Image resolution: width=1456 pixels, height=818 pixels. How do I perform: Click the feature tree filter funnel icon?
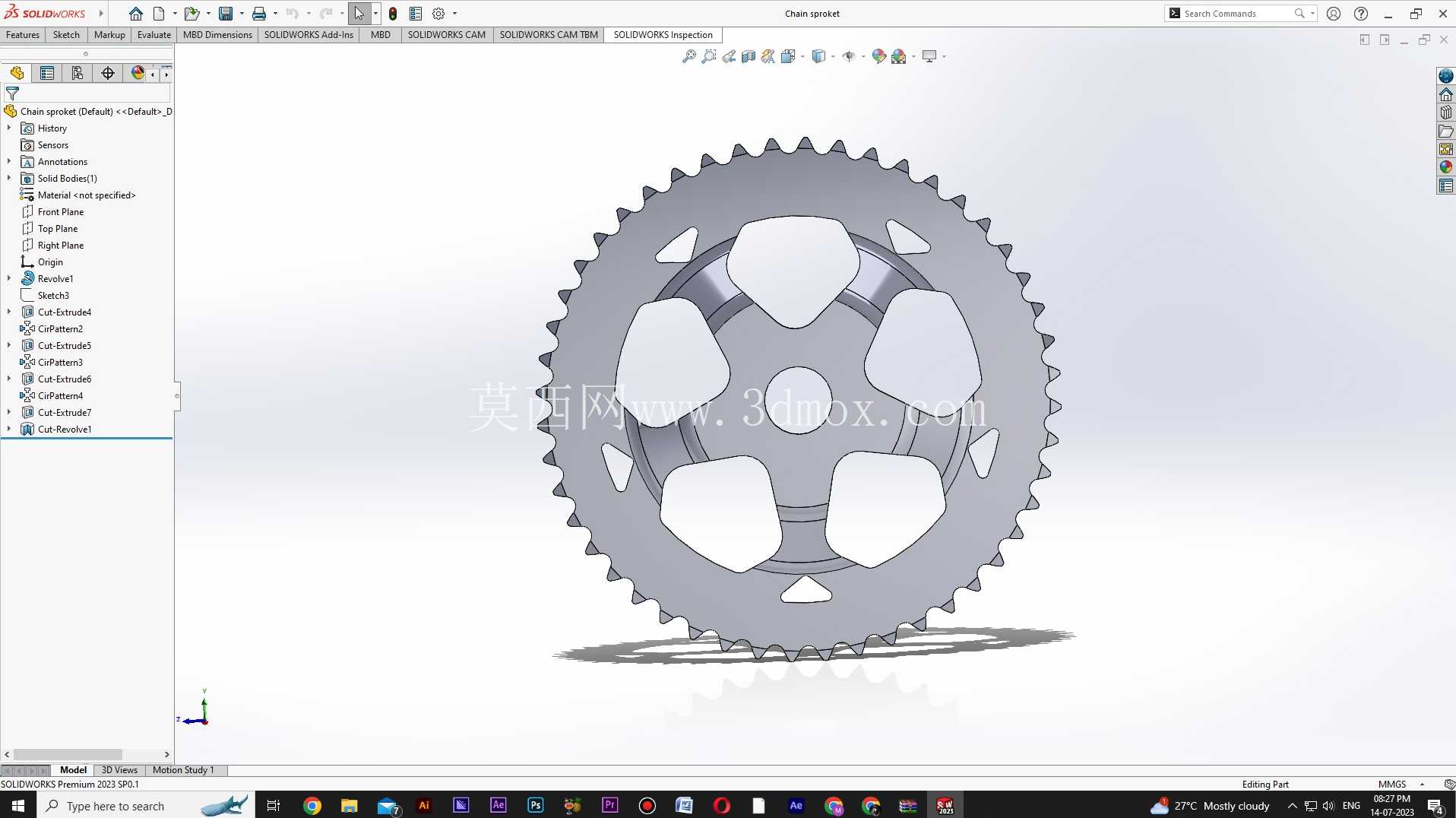click(12, 94)
